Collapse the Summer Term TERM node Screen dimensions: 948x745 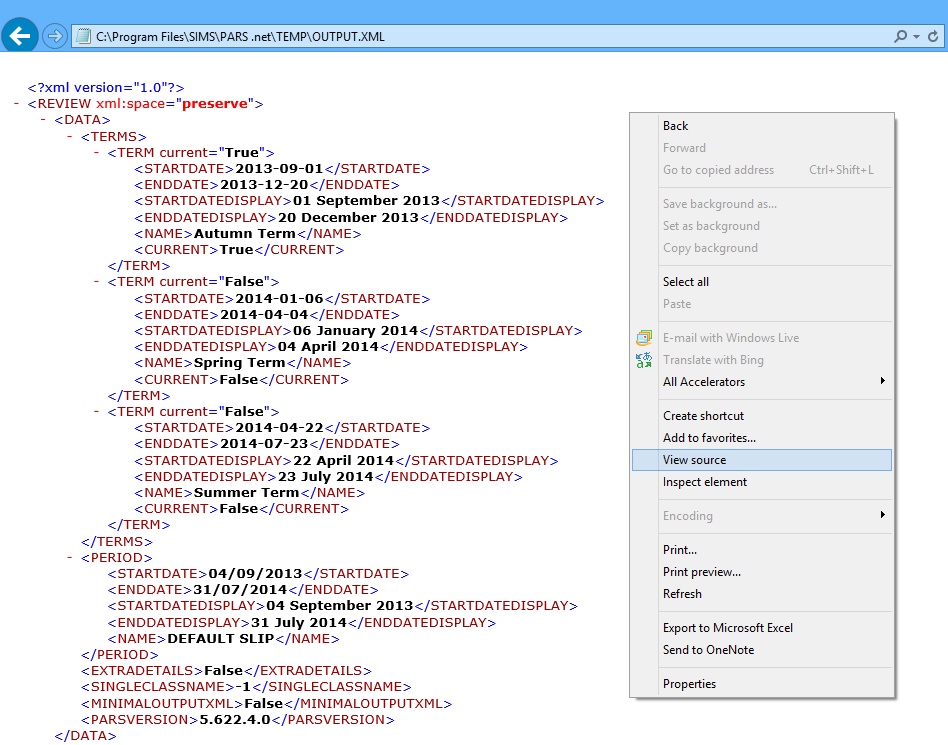pyautogui.click(x=96, y=411)
